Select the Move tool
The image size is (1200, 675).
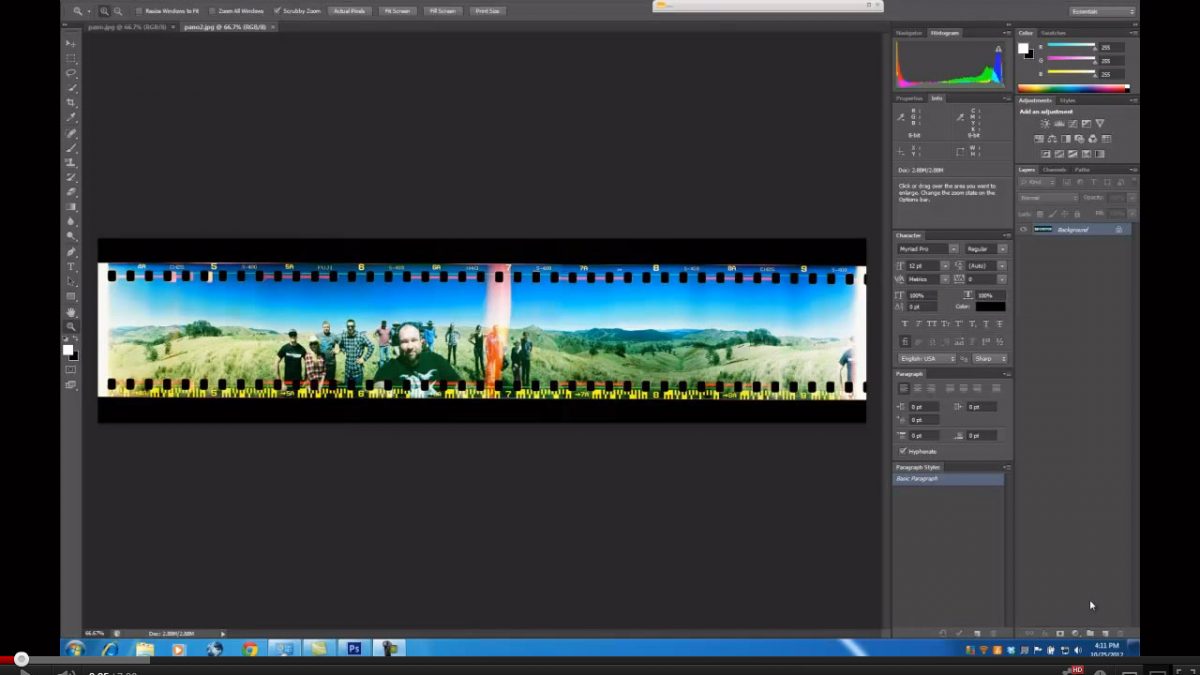click(x=71, y=44)
